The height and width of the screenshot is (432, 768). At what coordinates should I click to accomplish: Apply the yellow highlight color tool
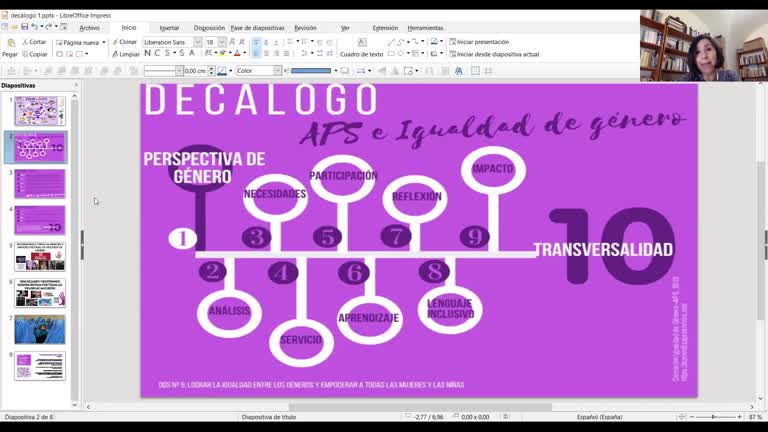point(222,53)
